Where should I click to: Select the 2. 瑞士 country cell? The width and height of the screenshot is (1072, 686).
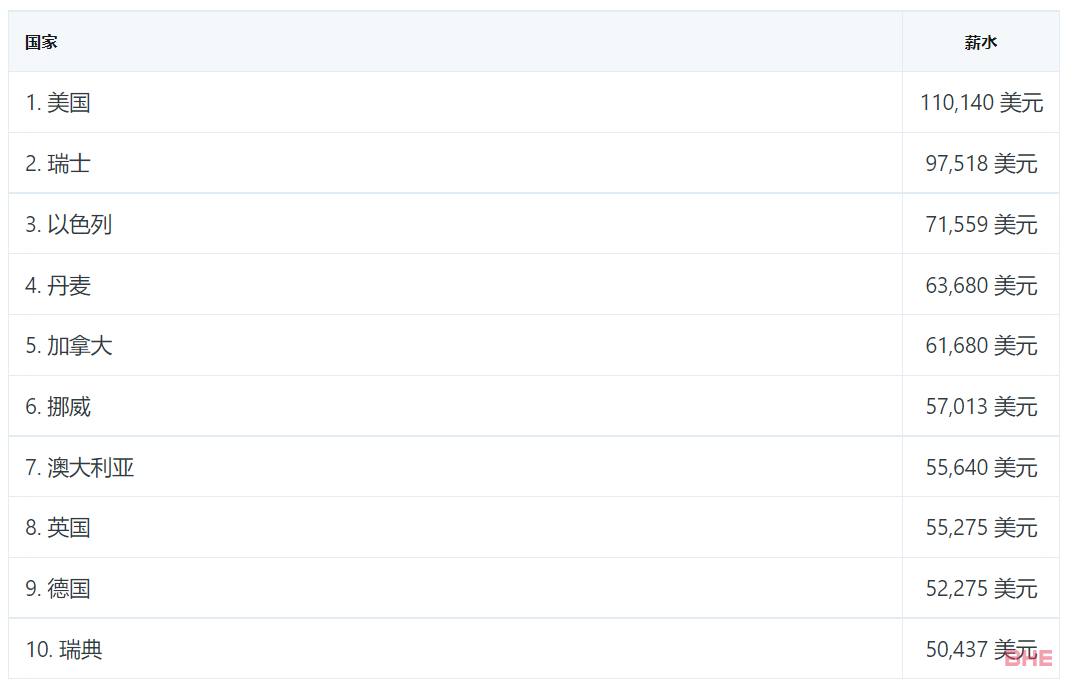point(58,164)
